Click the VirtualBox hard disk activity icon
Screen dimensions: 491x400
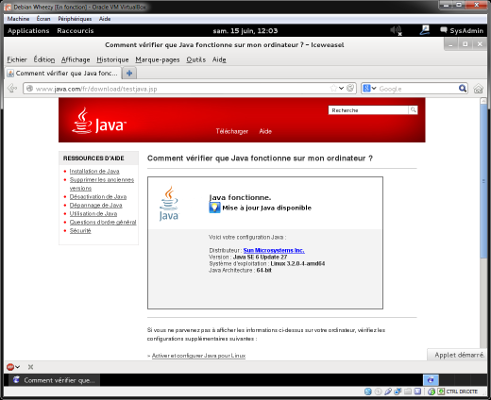[368, 391]
